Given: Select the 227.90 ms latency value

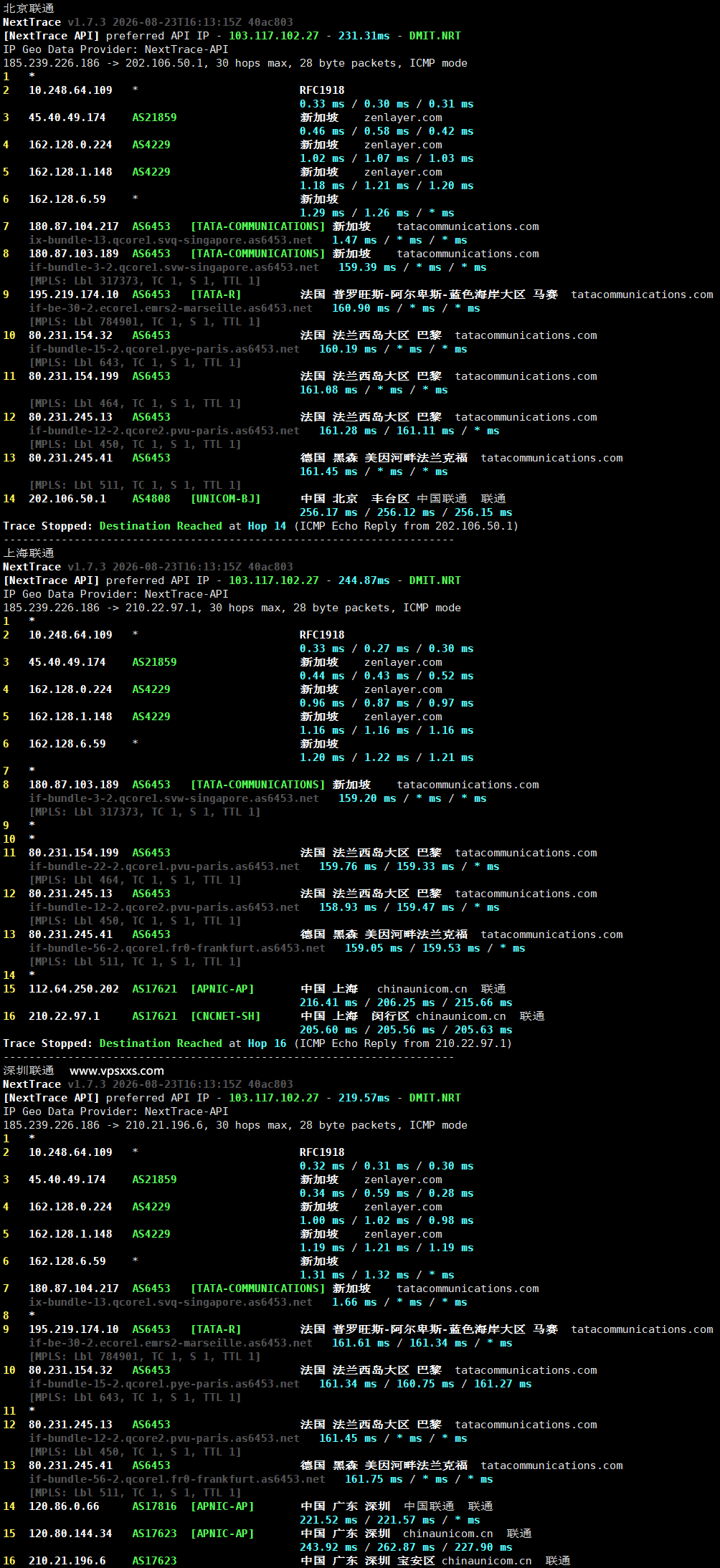Looking at the screenshot, I should (x=483, y=1547).
